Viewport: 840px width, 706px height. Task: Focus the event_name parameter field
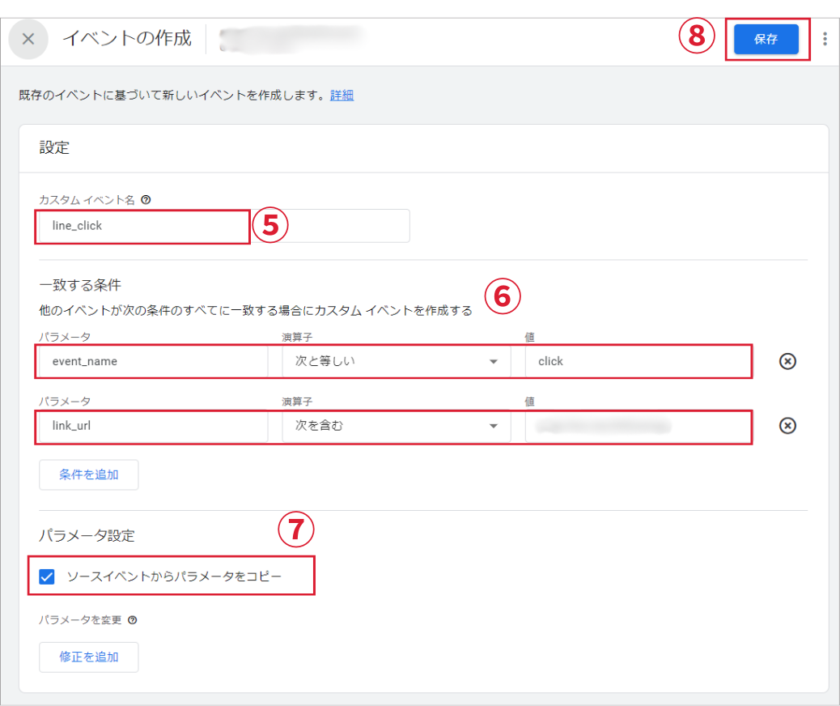pos(152,361)
